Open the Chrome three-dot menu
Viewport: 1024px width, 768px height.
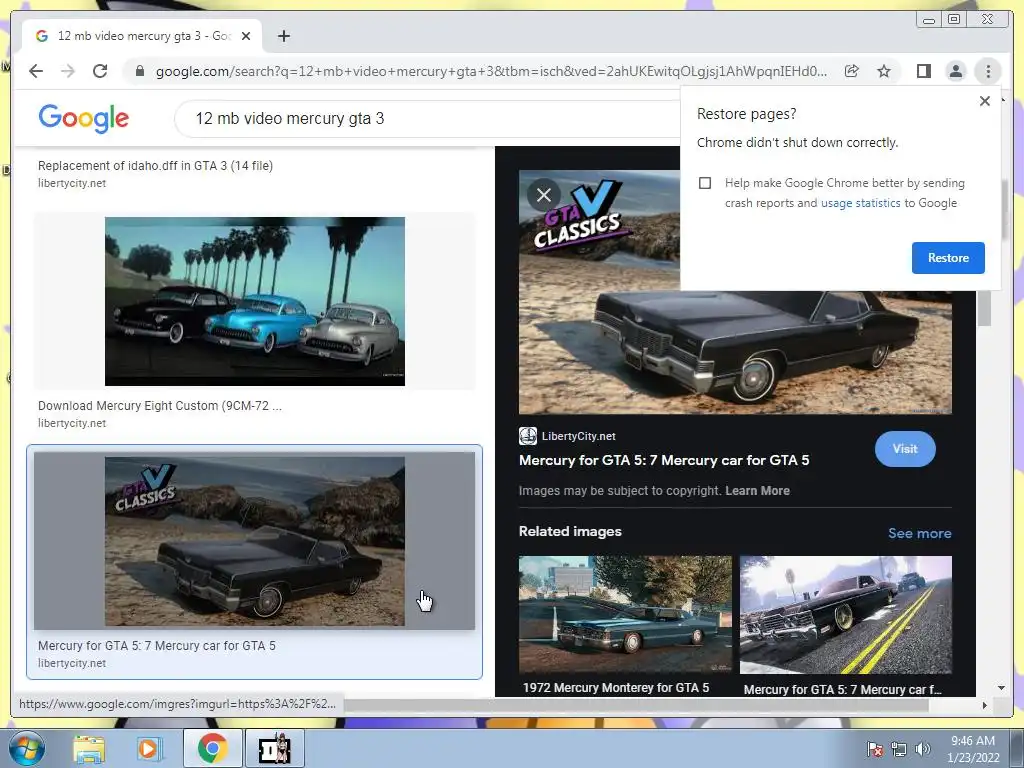point(988,71)
